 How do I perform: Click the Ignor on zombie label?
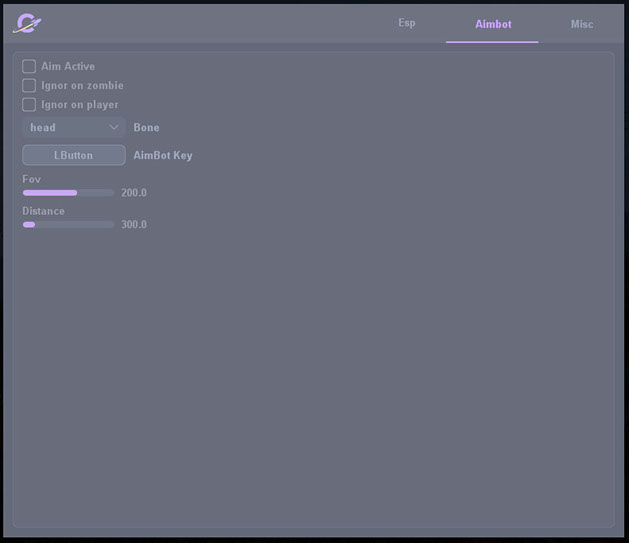click(x=82, y=85)
